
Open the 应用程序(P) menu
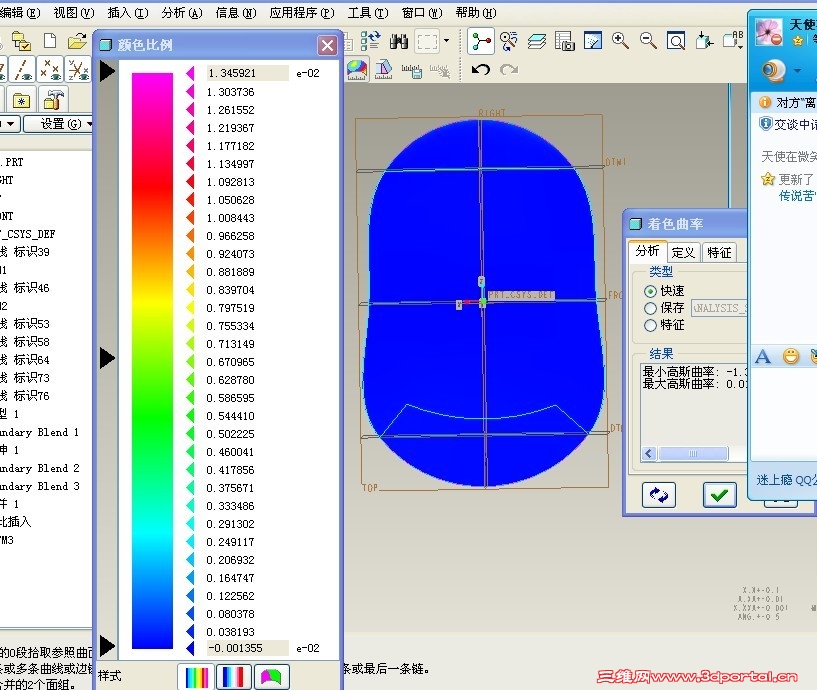coord(302,13)
